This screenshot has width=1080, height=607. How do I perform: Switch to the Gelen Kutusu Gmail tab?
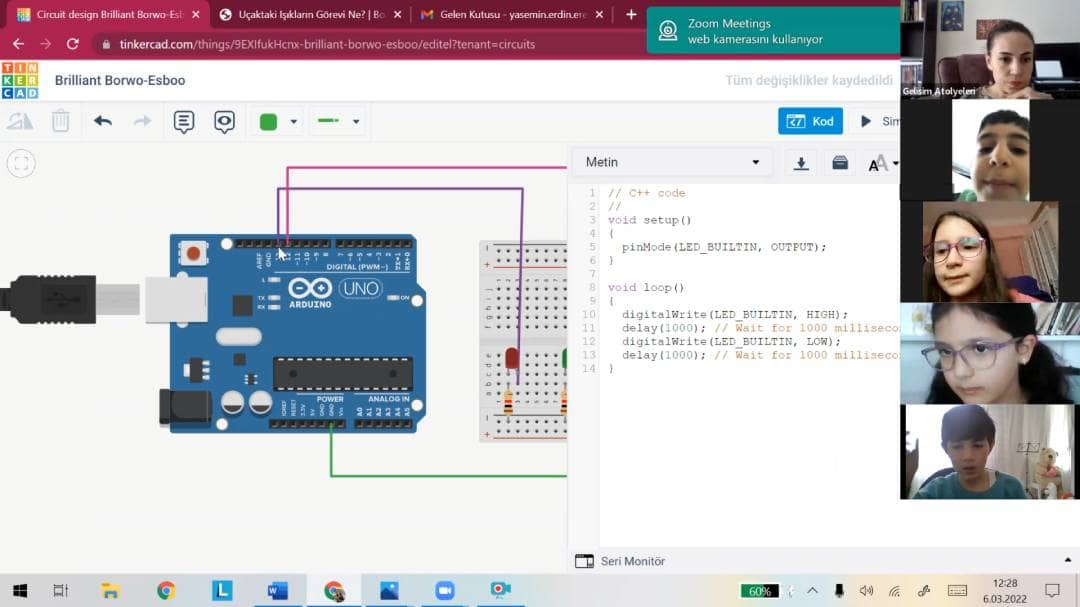(504, 15)
